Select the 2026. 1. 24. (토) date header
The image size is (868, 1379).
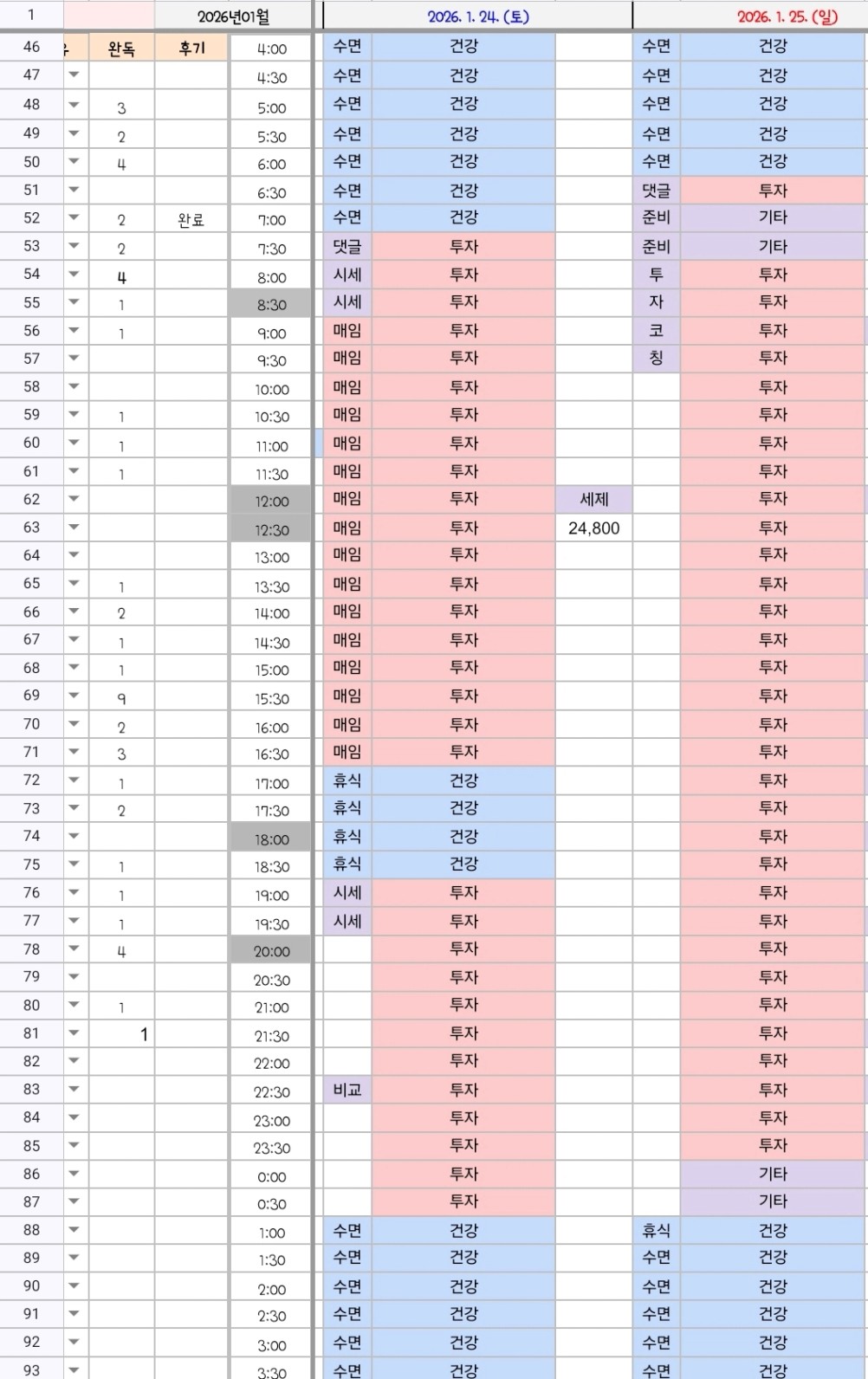(x=477, y=16)
